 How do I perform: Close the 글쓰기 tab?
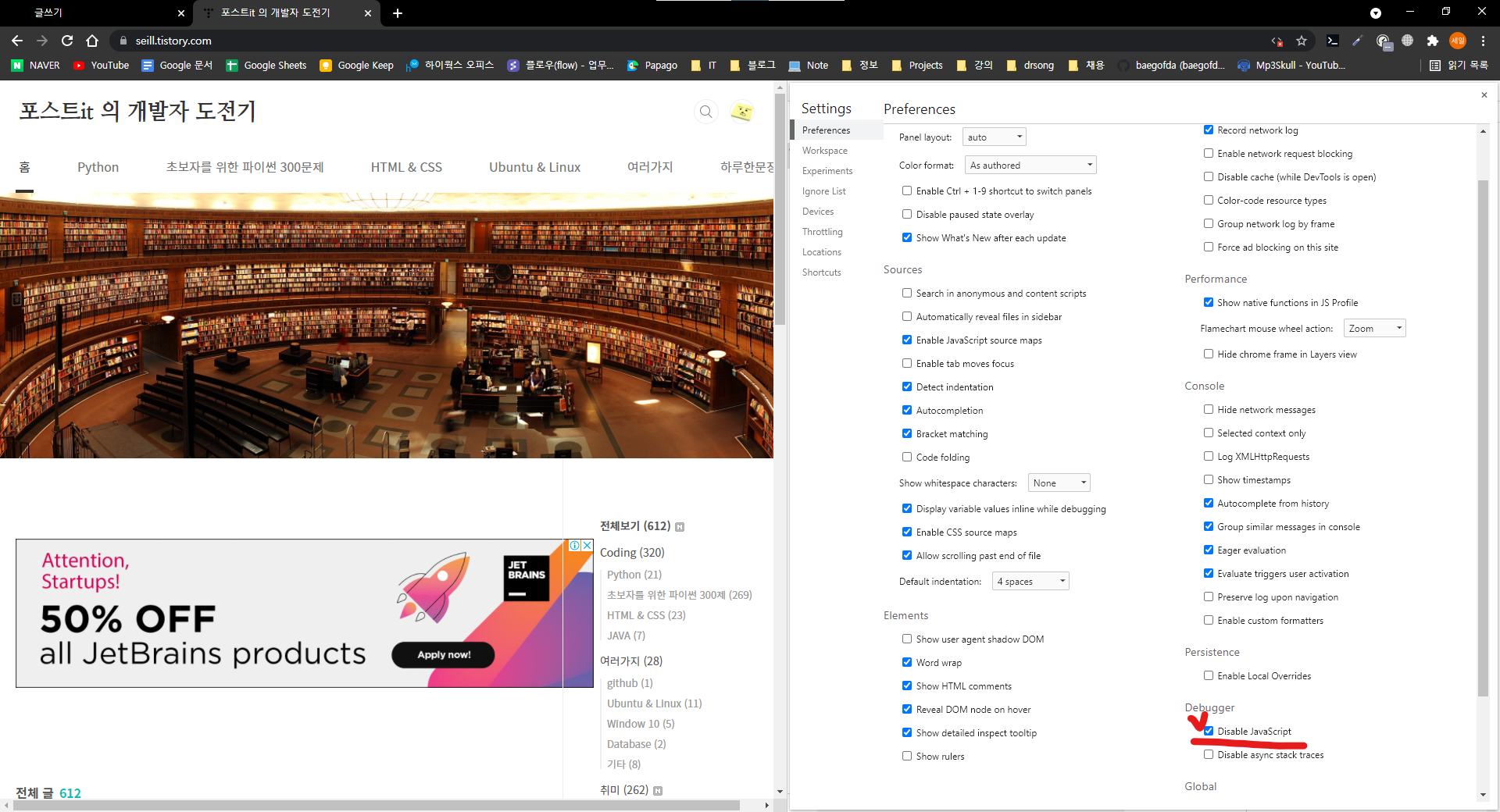coord(180,12)
